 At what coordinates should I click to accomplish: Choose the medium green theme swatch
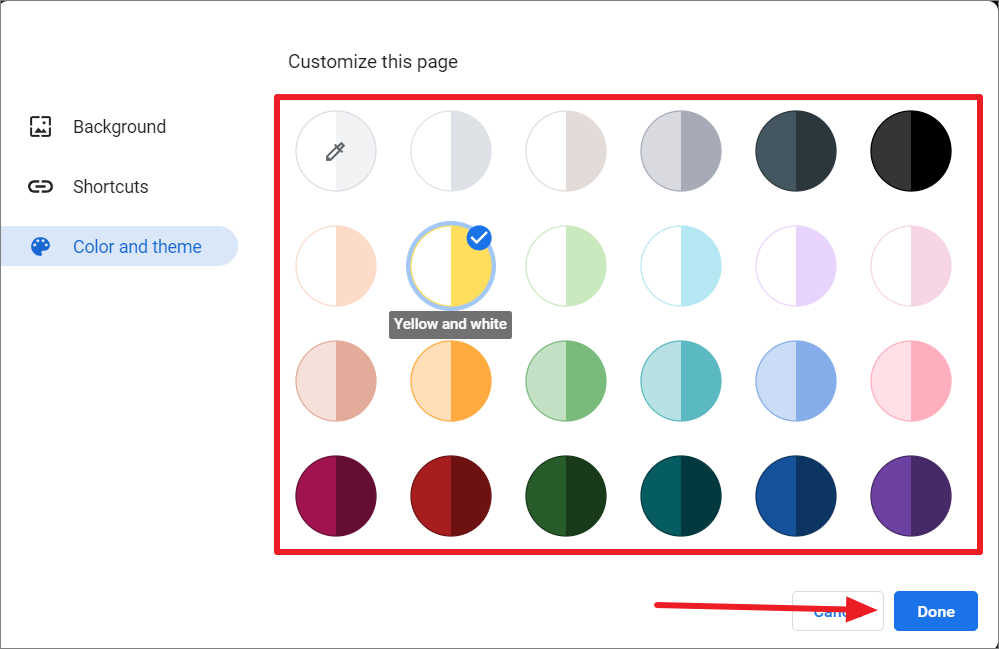click(x=566, y=381)
